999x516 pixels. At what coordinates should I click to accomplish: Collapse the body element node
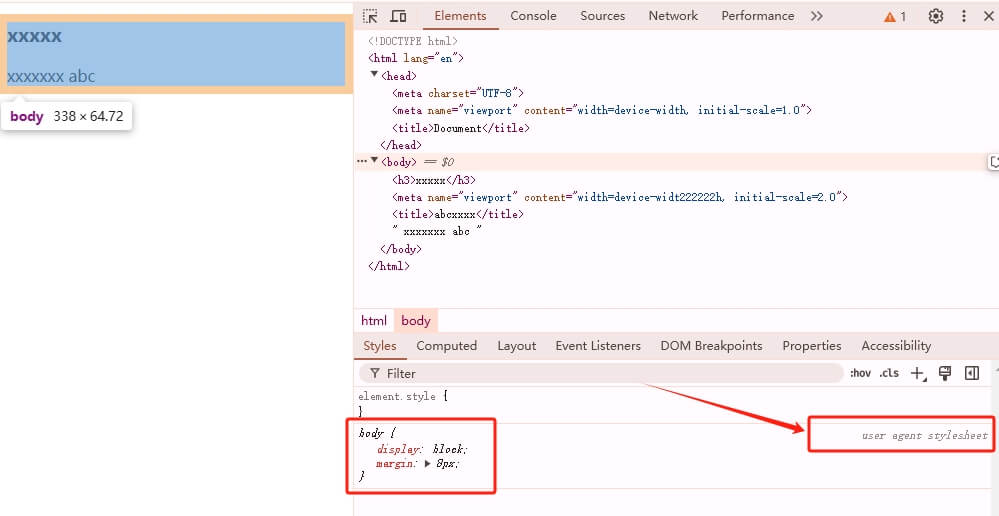375,161
